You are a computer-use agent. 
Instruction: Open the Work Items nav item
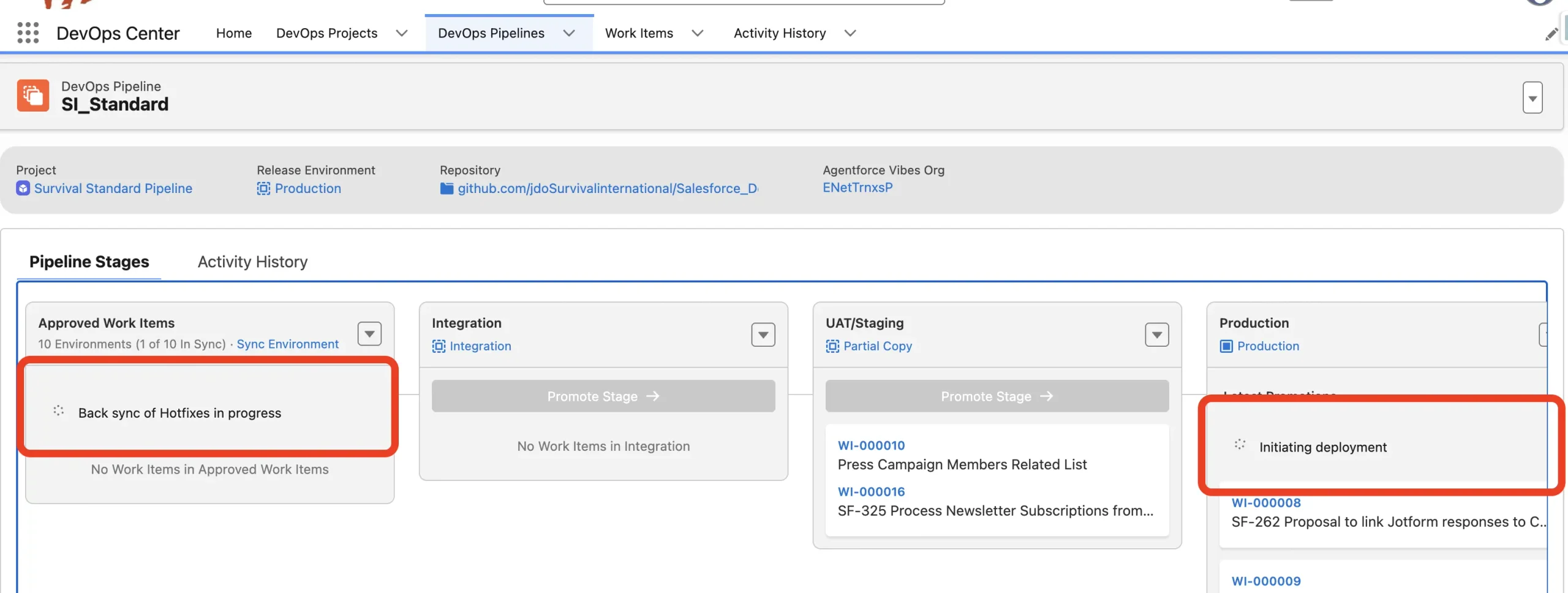[x=639, y=33]
